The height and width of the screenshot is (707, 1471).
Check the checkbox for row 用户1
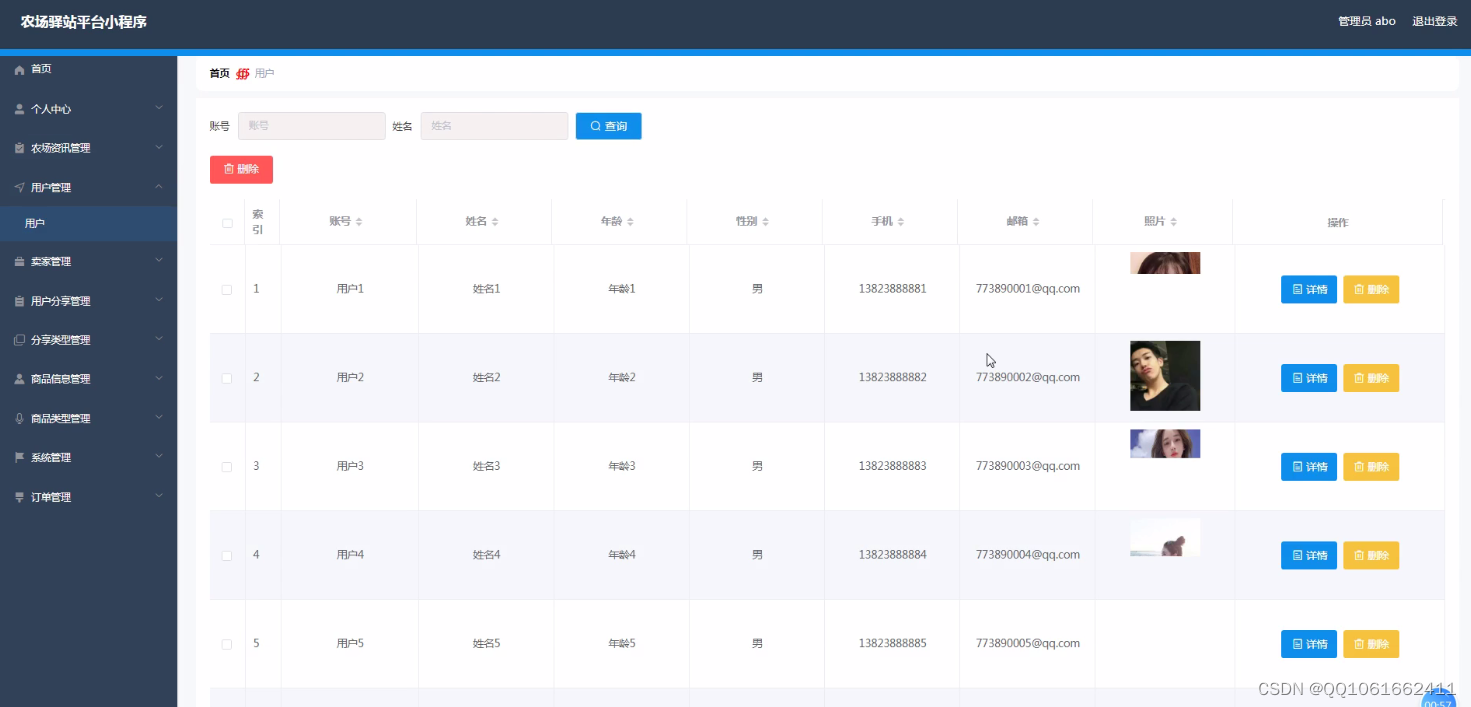(x=227, y=290)
